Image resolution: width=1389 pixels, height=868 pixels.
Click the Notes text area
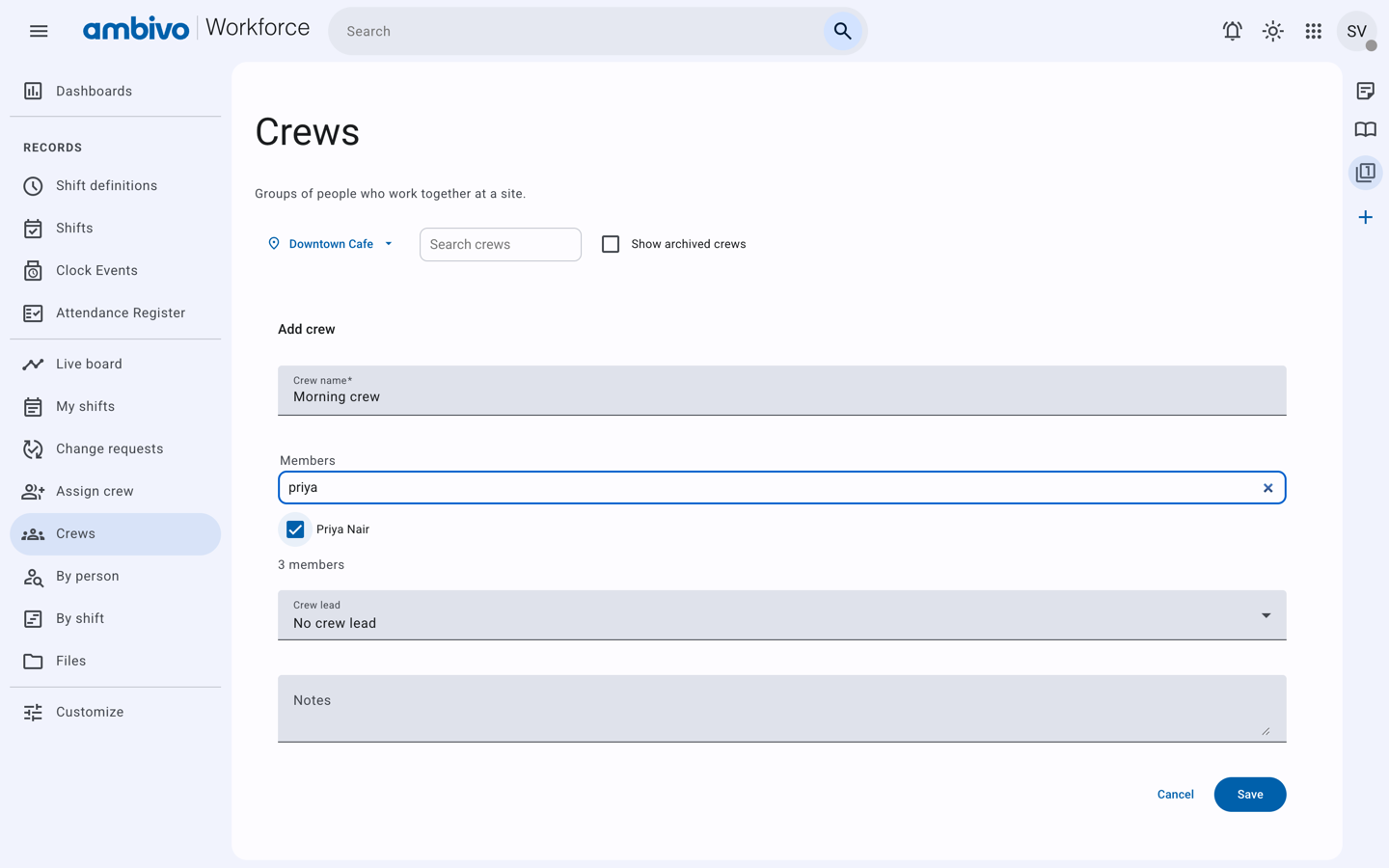[782, 708]
